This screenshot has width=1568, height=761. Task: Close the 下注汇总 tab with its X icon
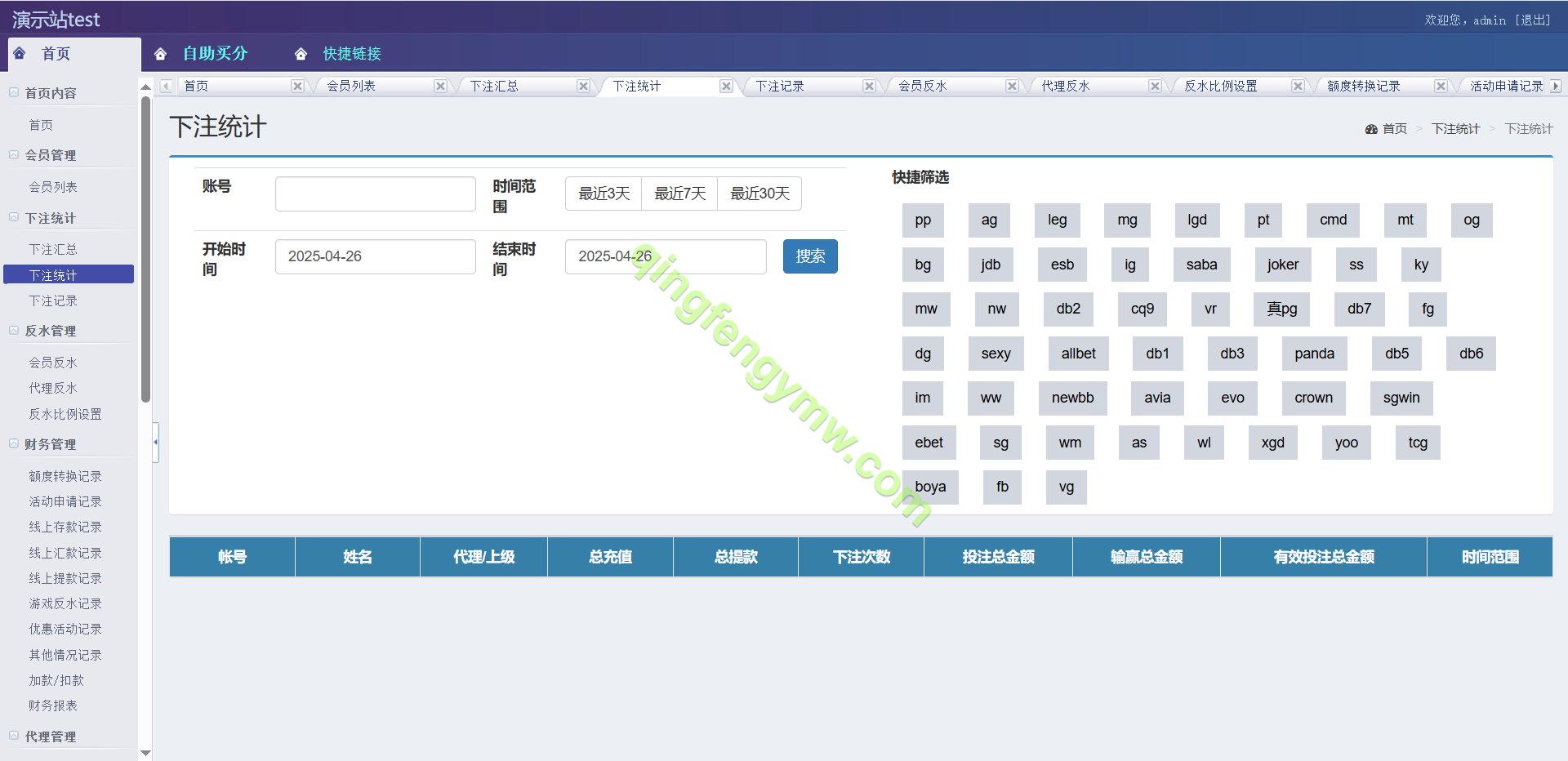(583, 87)
